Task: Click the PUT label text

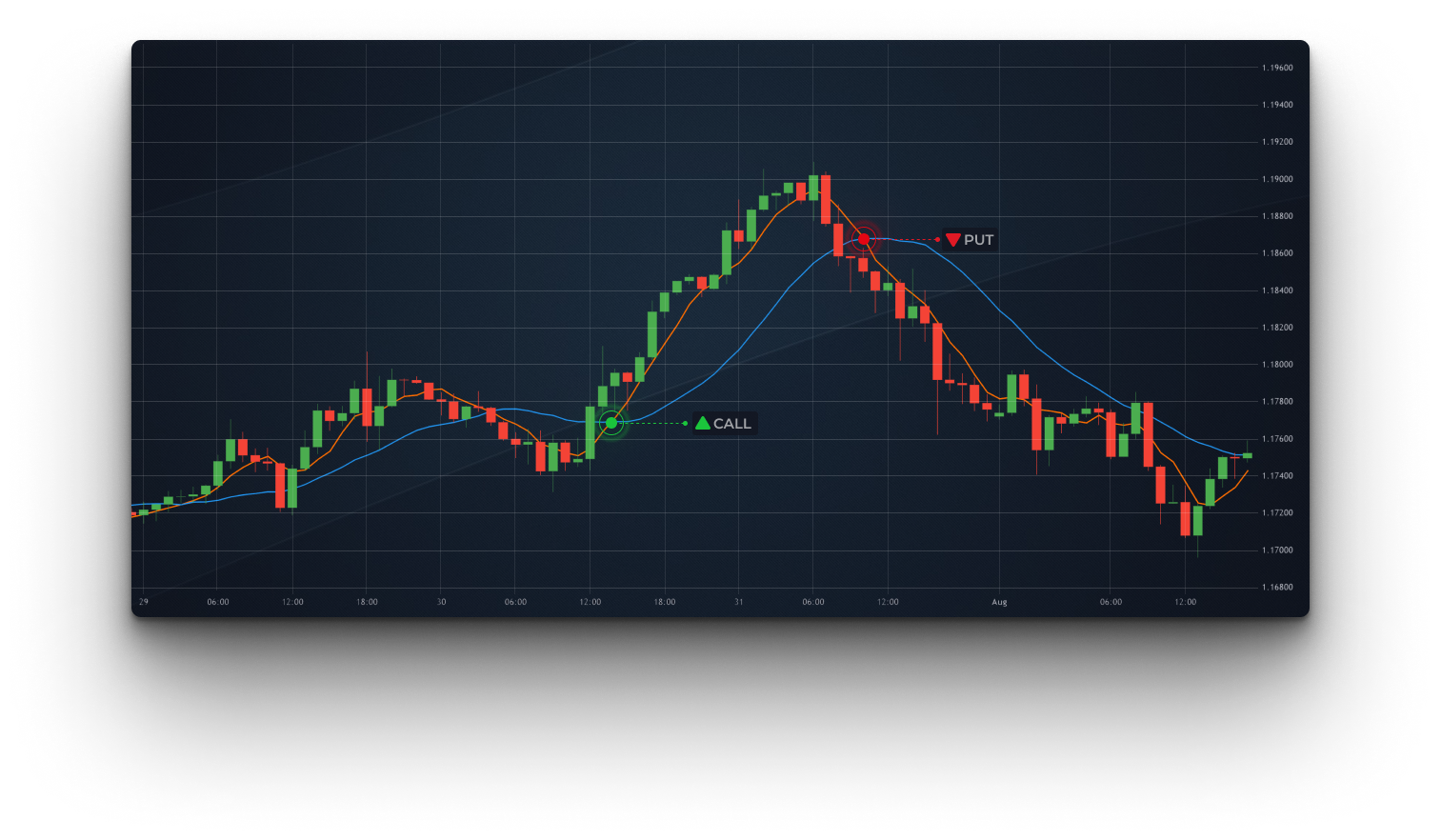Action: tap(979, 240)
